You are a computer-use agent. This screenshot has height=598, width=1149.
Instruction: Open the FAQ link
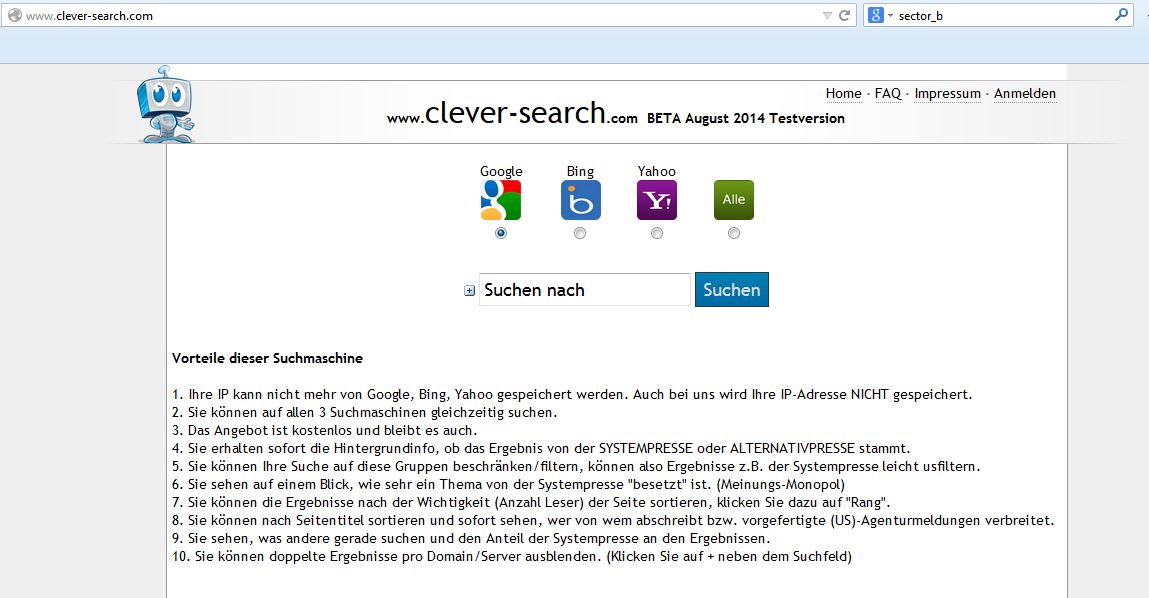(887, 93)
